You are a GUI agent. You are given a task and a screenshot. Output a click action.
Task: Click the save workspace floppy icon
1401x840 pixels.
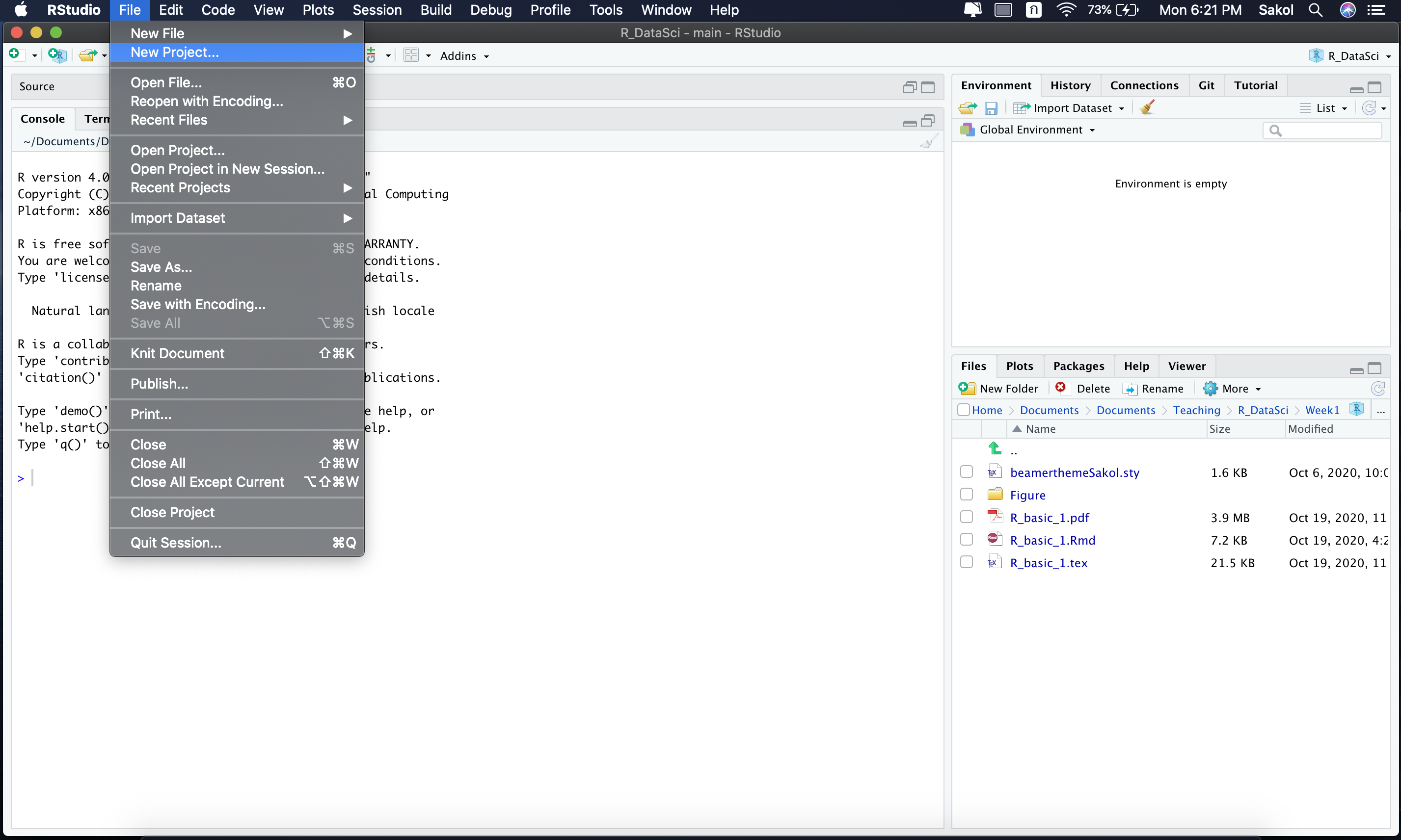click(991, 108)
